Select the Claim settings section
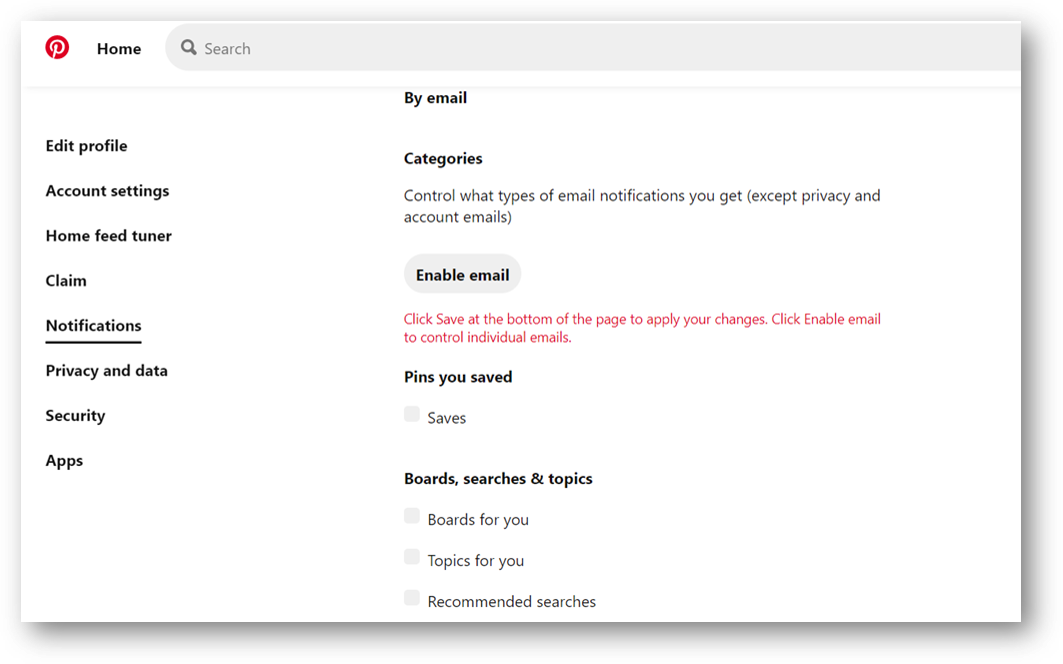This screenshot has width=1063, height=664. click(x=66, y=280)
